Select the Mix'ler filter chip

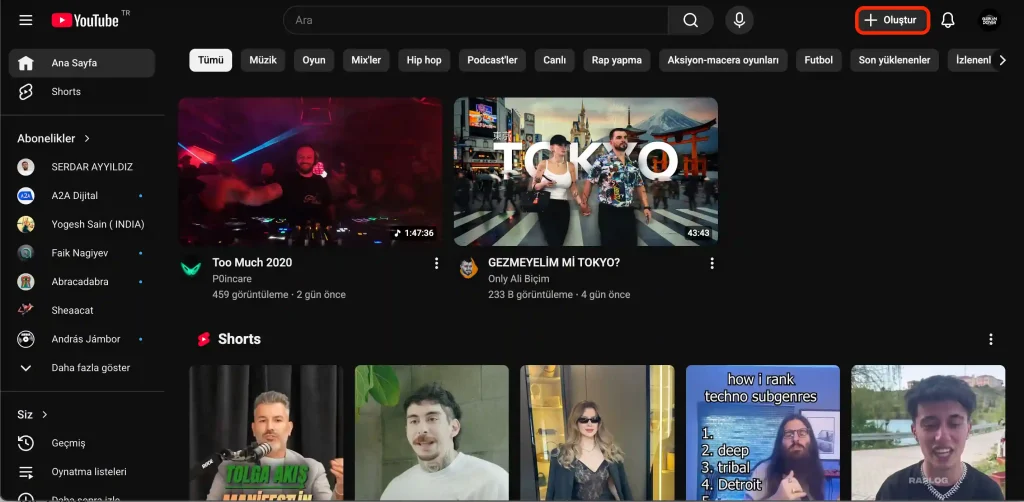pyautogui.click(x=366, y=60)
